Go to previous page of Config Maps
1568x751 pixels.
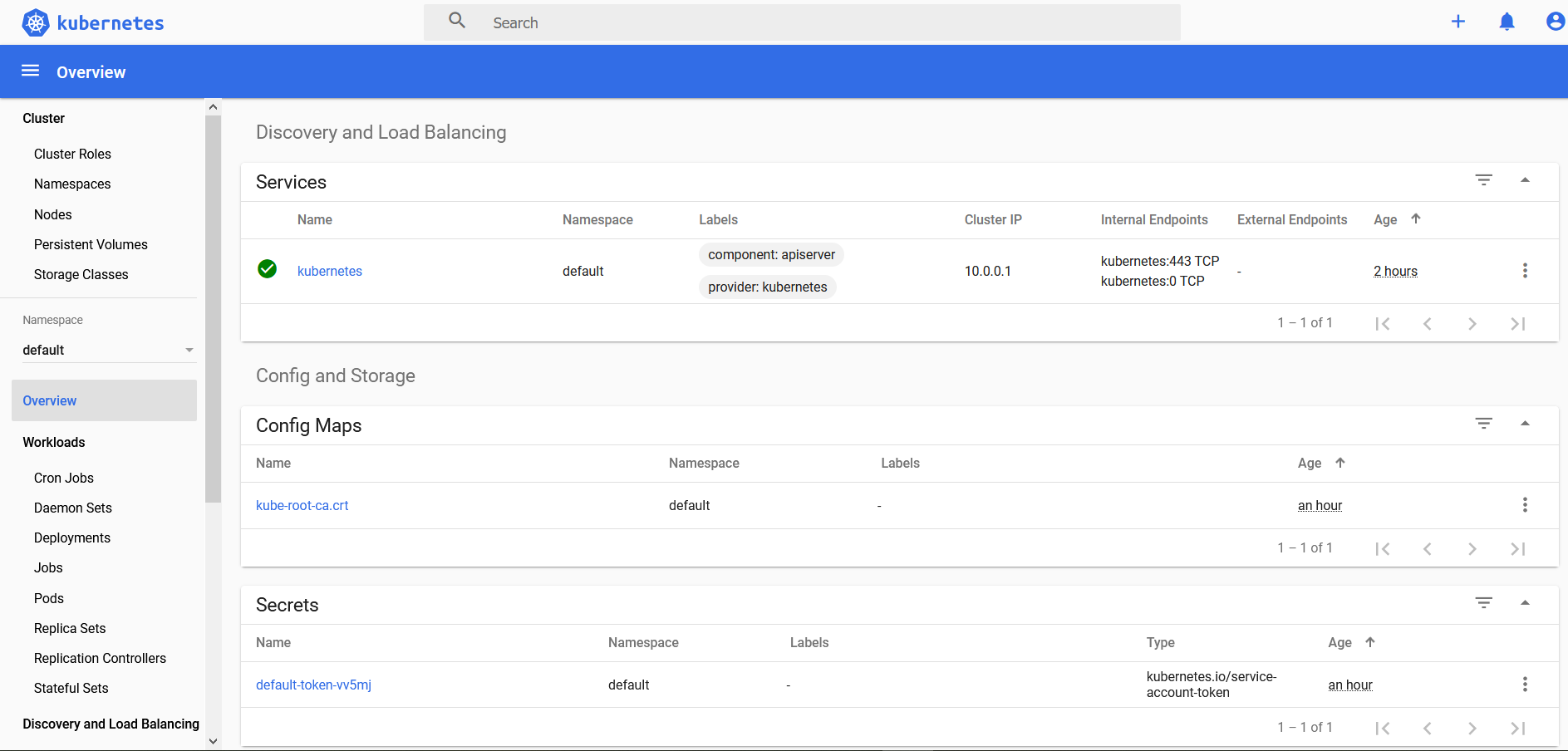[1428, 549]
